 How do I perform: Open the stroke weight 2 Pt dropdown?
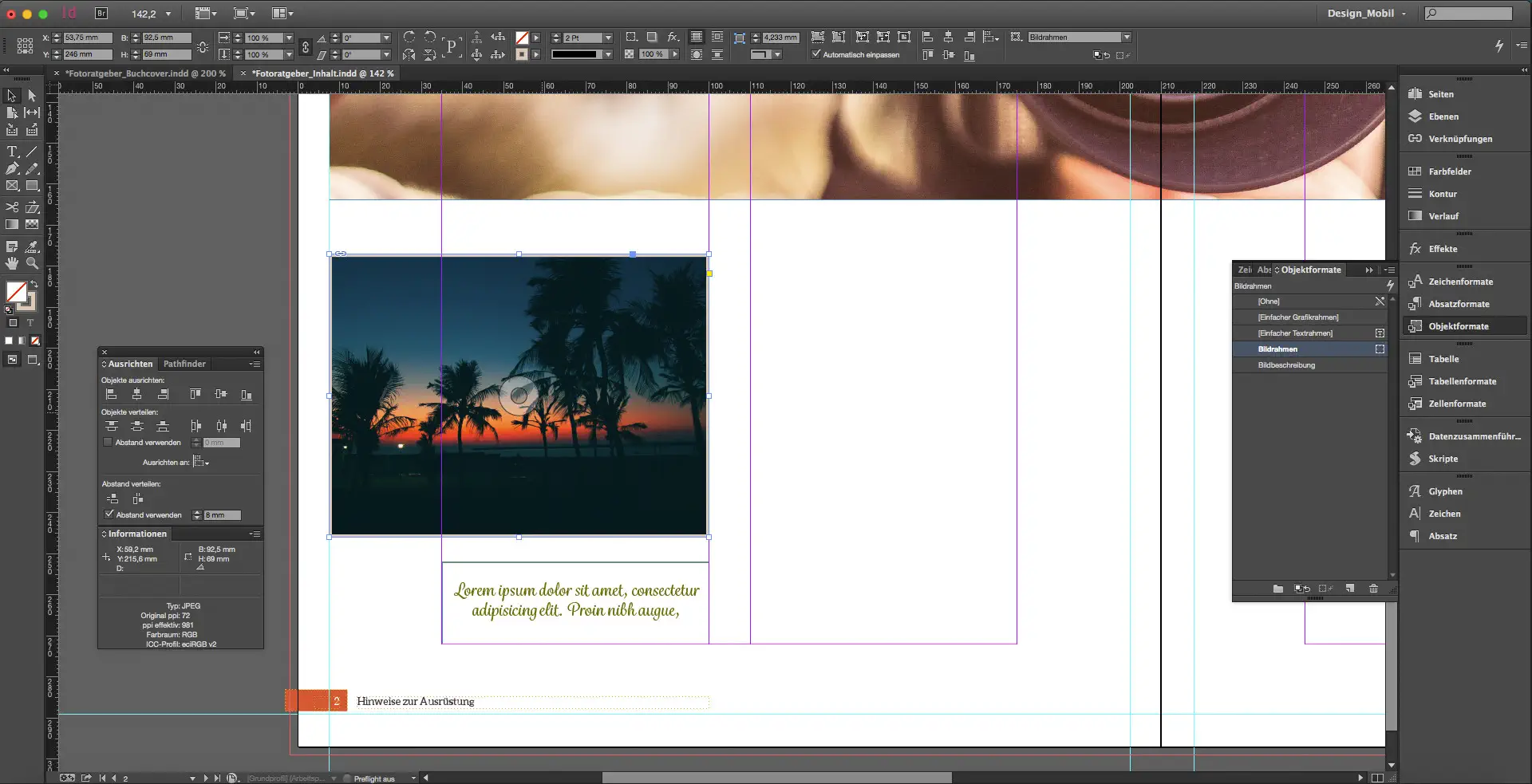pos(608,37)
